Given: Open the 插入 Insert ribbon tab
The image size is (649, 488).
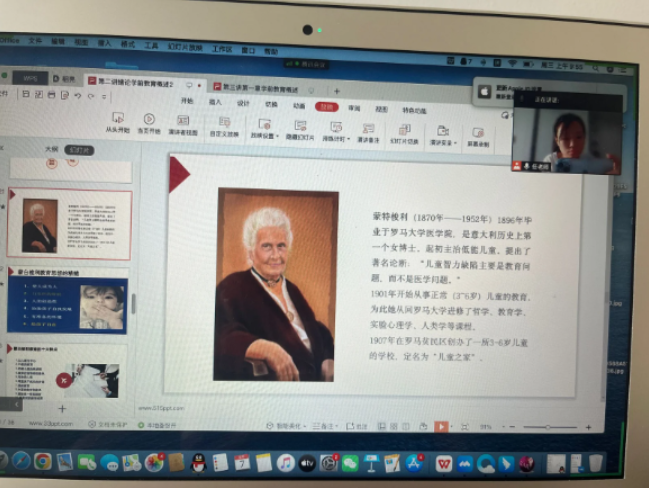Looking at the screenshot, I should 215,101.
